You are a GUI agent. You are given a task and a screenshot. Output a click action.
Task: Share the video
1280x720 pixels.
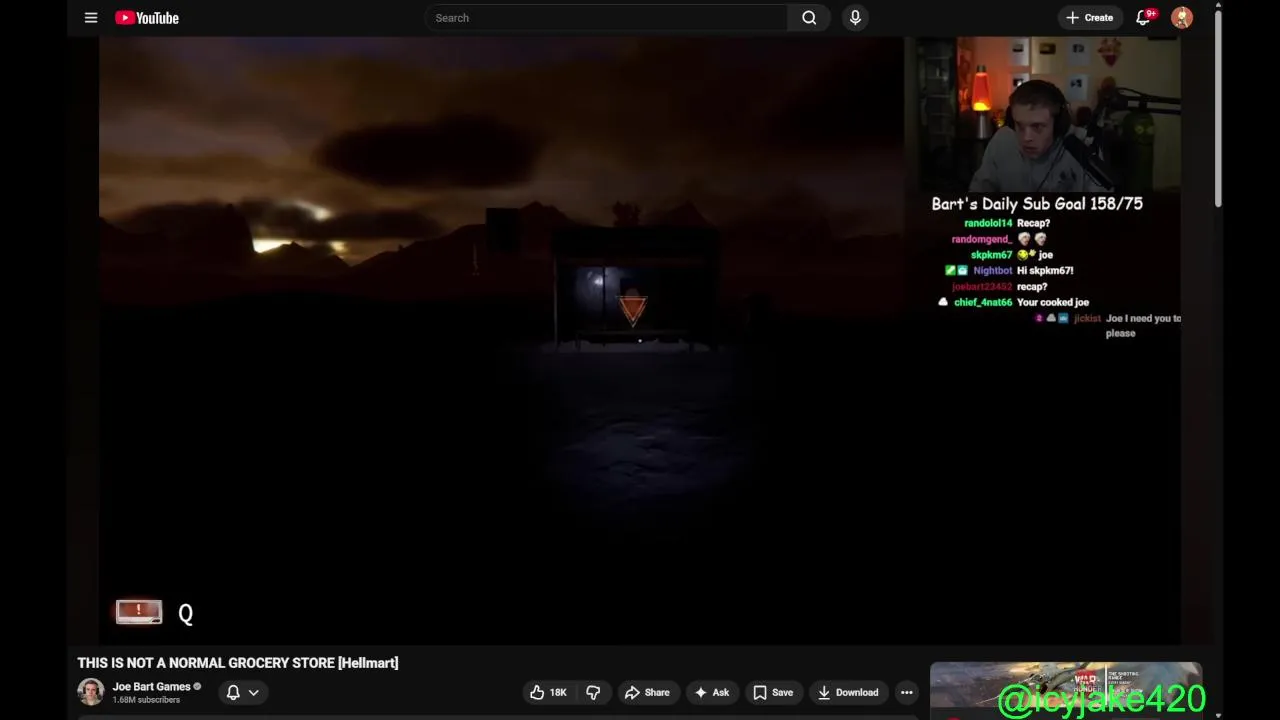[x=647, y=692]
